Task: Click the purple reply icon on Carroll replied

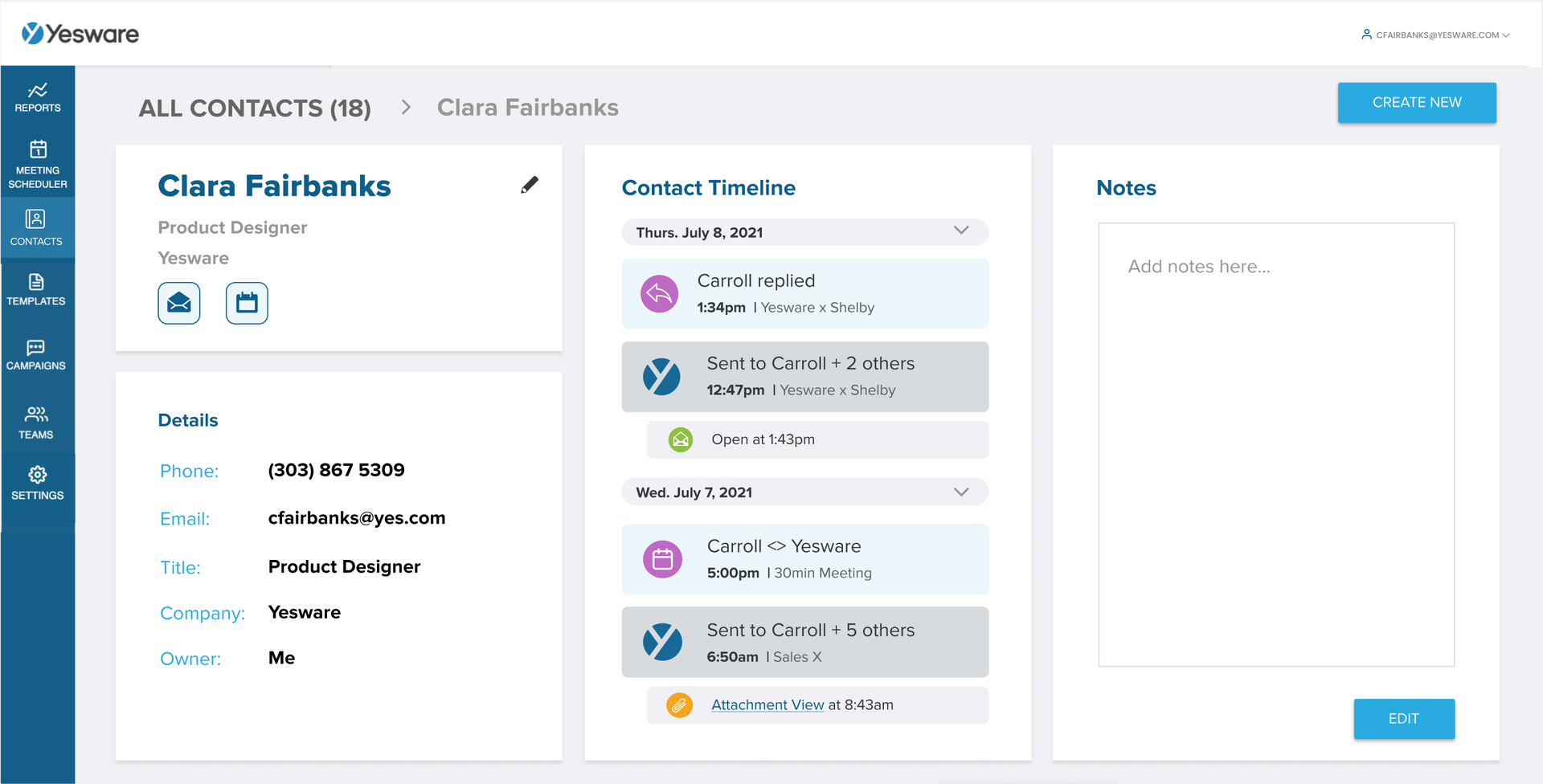Action: 660,294
